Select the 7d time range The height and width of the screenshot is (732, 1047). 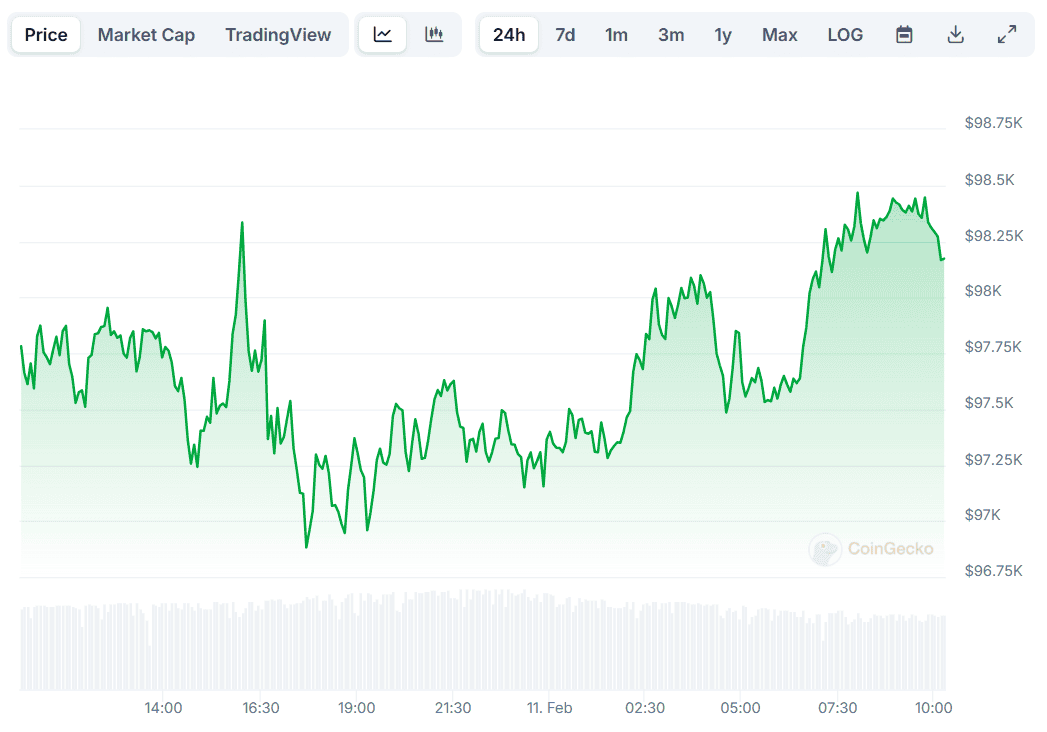(x=565, y=35)
